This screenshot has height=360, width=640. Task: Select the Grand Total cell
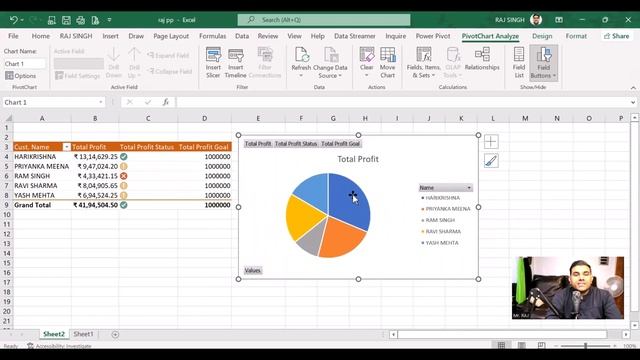click(x=42, y=205)
